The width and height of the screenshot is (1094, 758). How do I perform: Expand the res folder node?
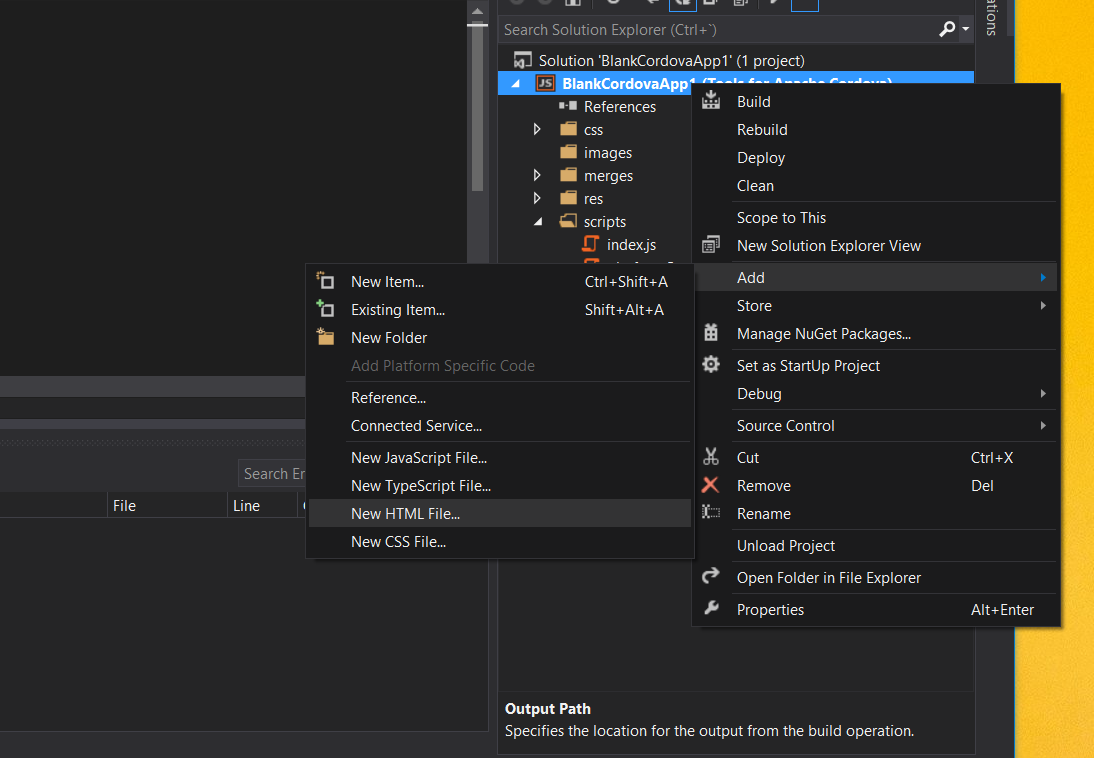click(537, 198)
